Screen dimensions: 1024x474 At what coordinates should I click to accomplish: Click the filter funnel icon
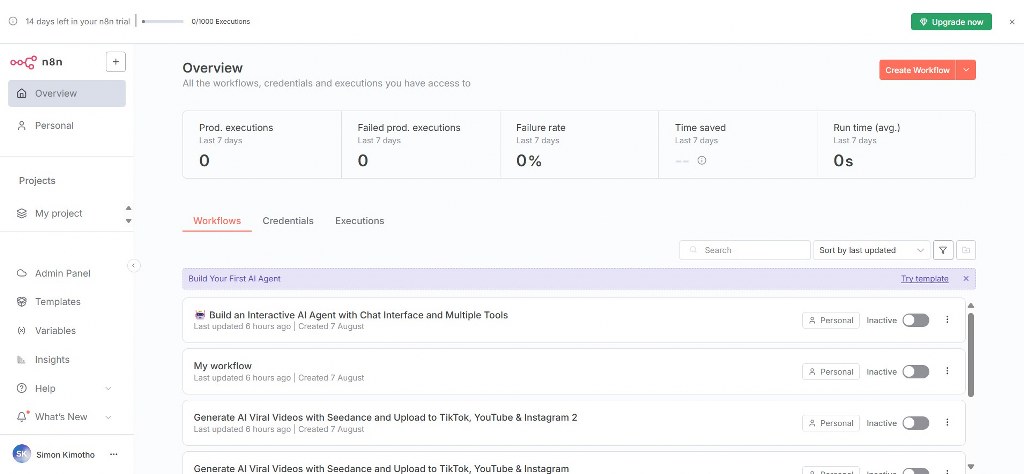pos(943,250)
